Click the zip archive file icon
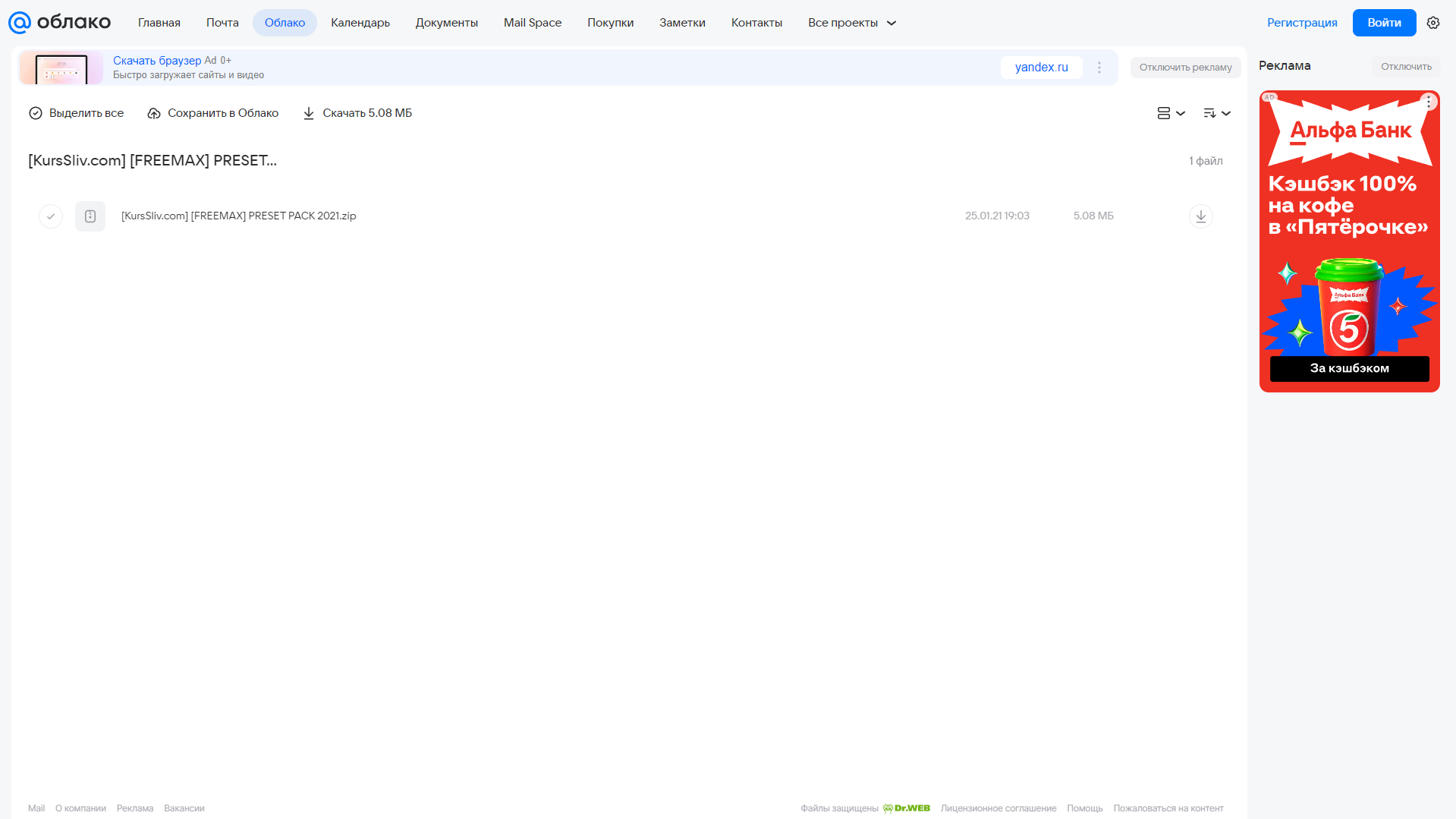 tap(90, 216)
